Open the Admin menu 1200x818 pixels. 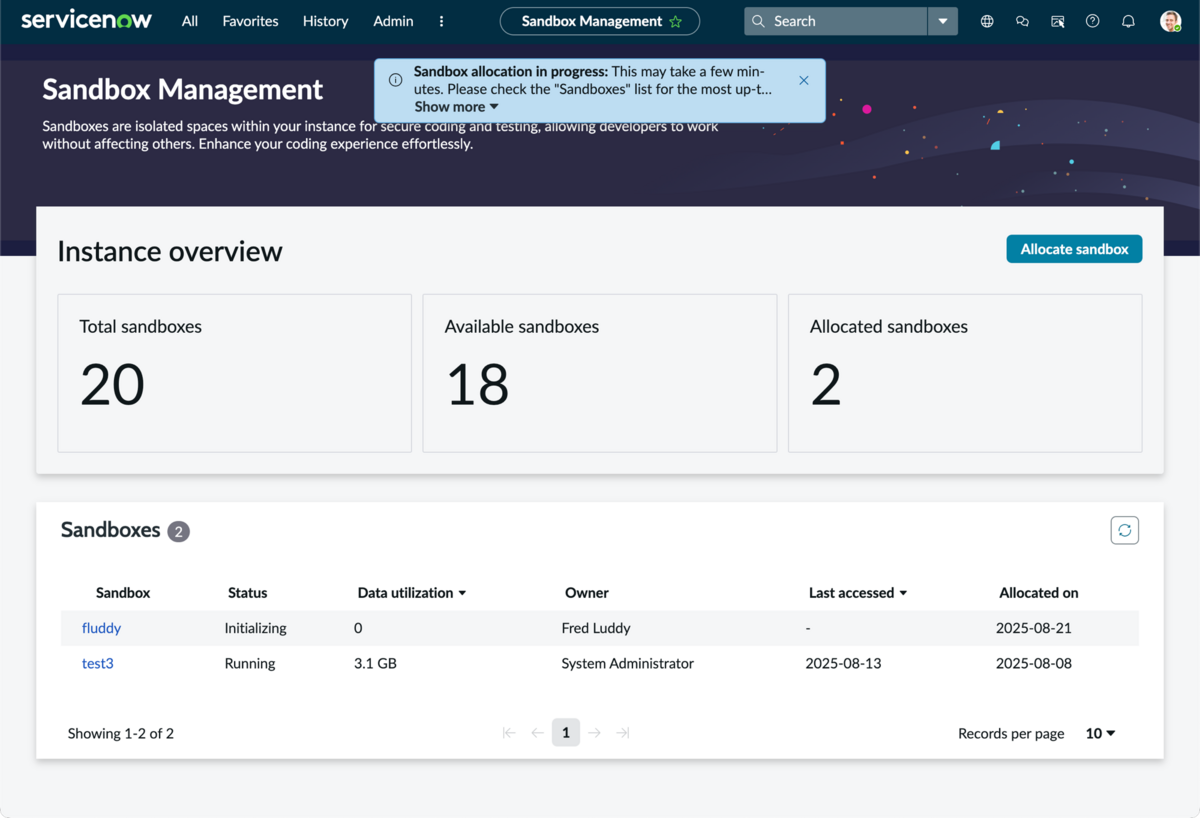click(x=393, y=21)
